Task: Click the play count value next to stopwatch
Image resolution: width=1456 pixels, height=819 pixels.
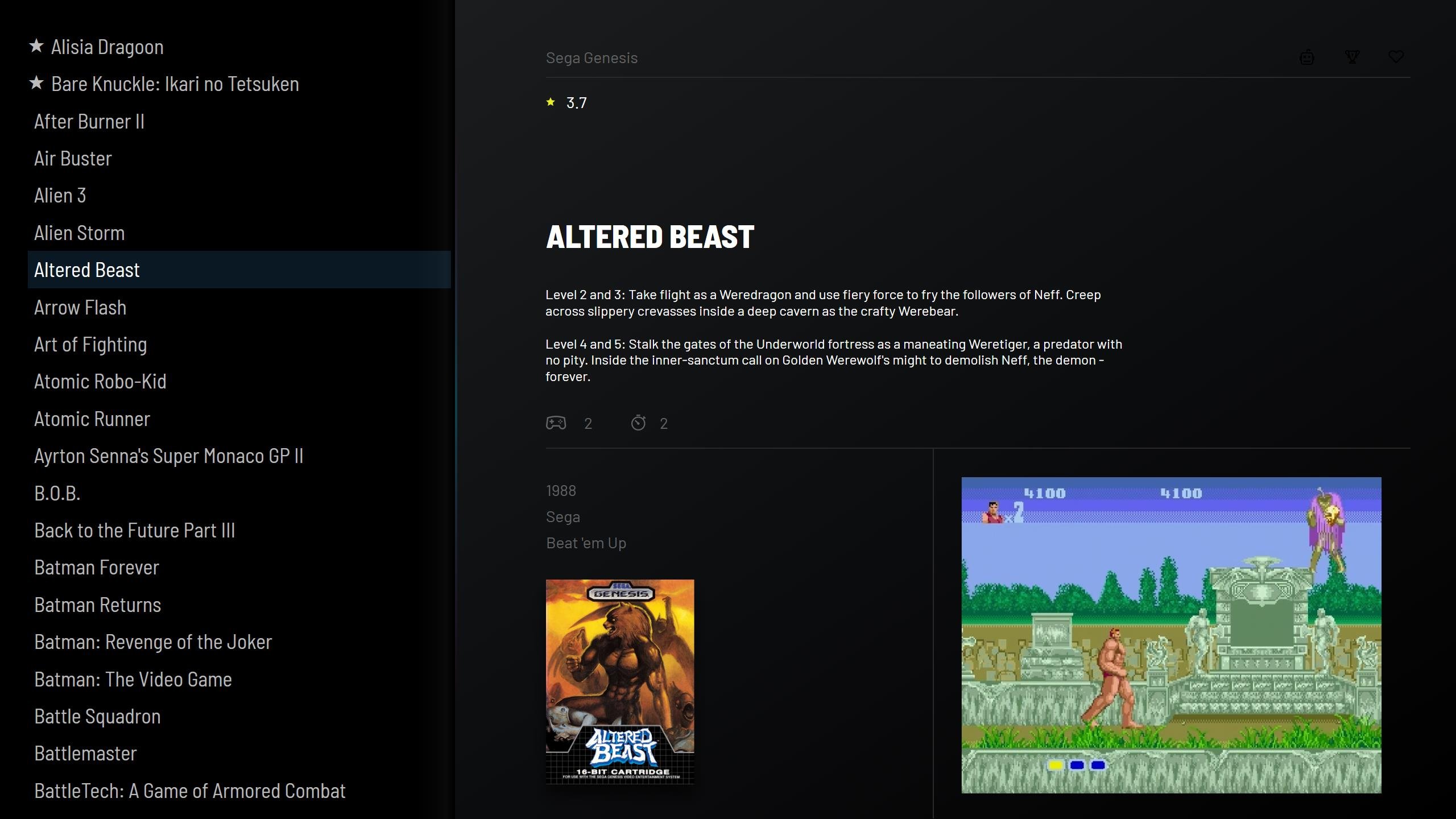Action: click(x=664, y=423)
